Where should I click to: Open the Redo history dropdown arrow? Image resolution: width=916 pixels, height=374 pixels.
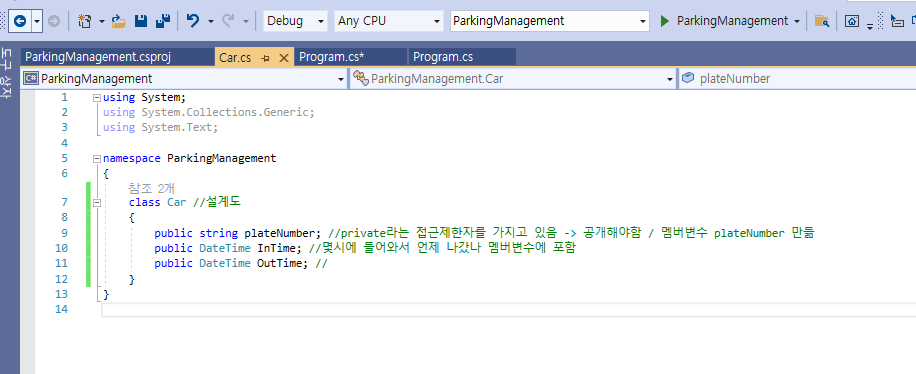click(x=245, y=22)
